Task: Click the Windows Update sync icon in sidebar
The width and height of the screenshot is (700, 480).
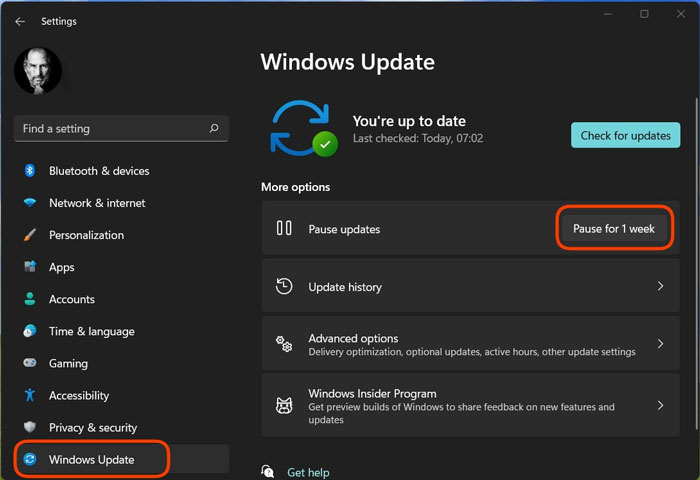Action: point(30,459)
